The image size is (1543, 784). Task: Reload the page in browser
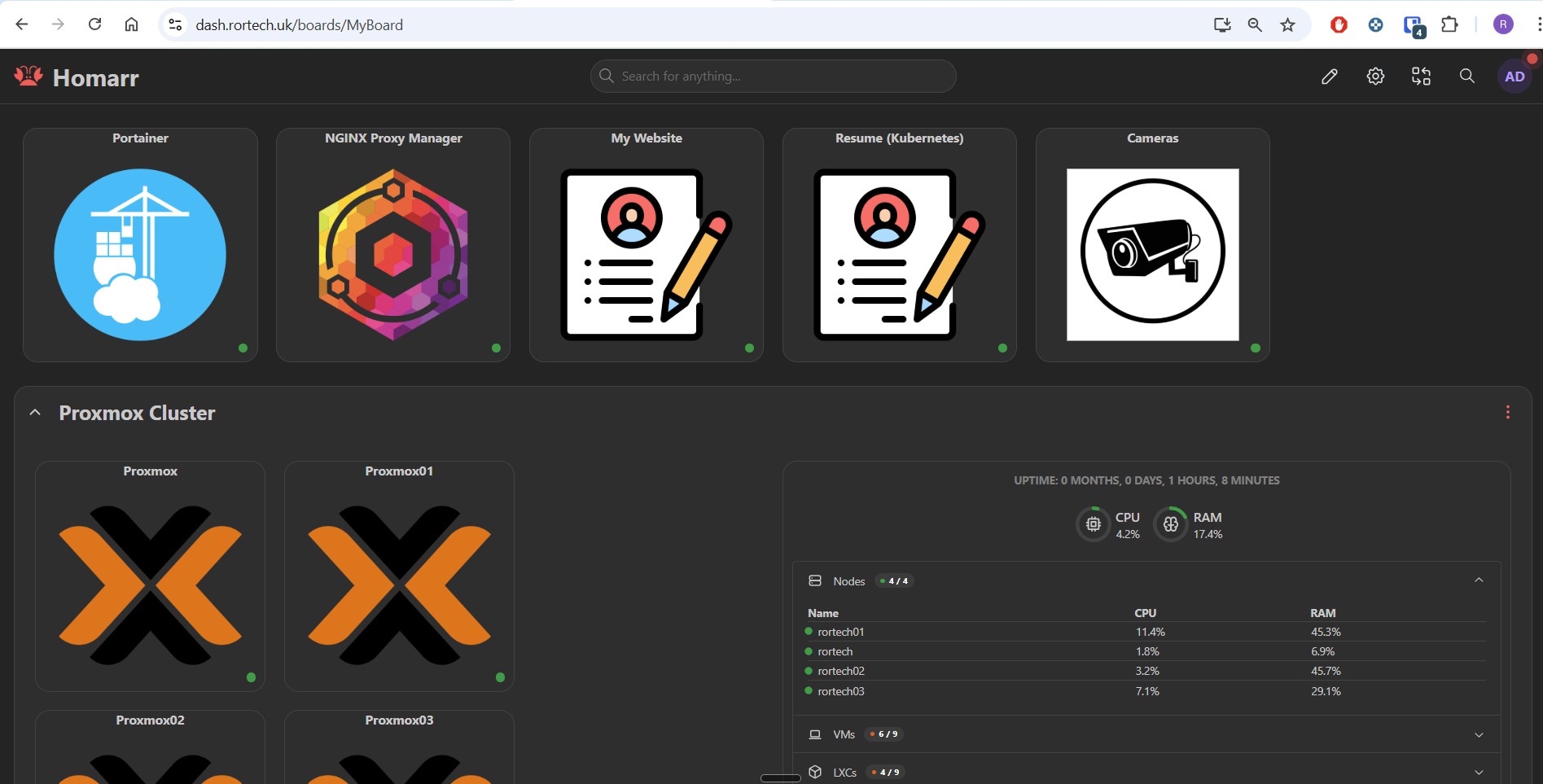[94, 24]
